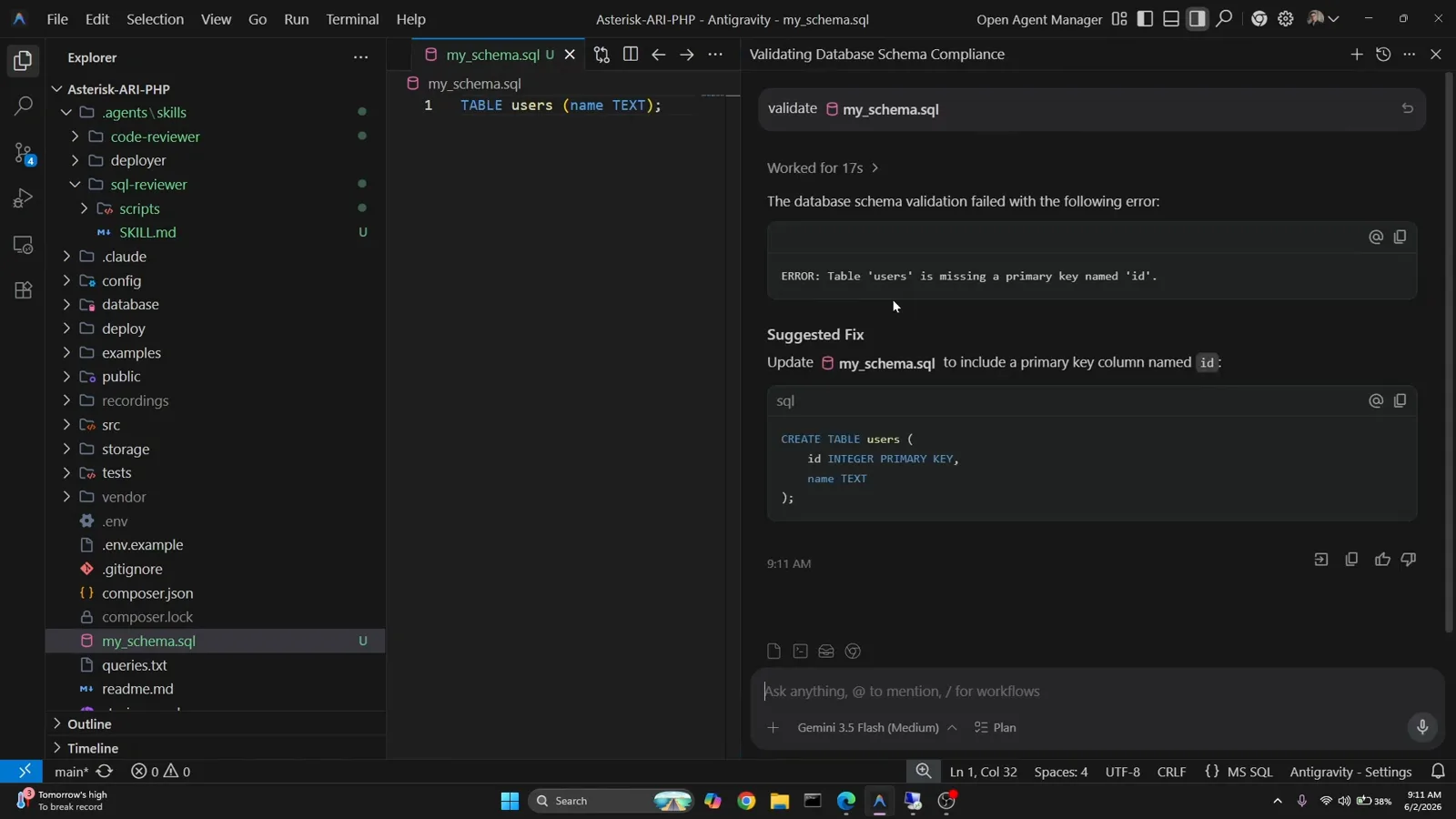Toggle the secondary side bar

pyautogui.click(x=1198, y=18)
